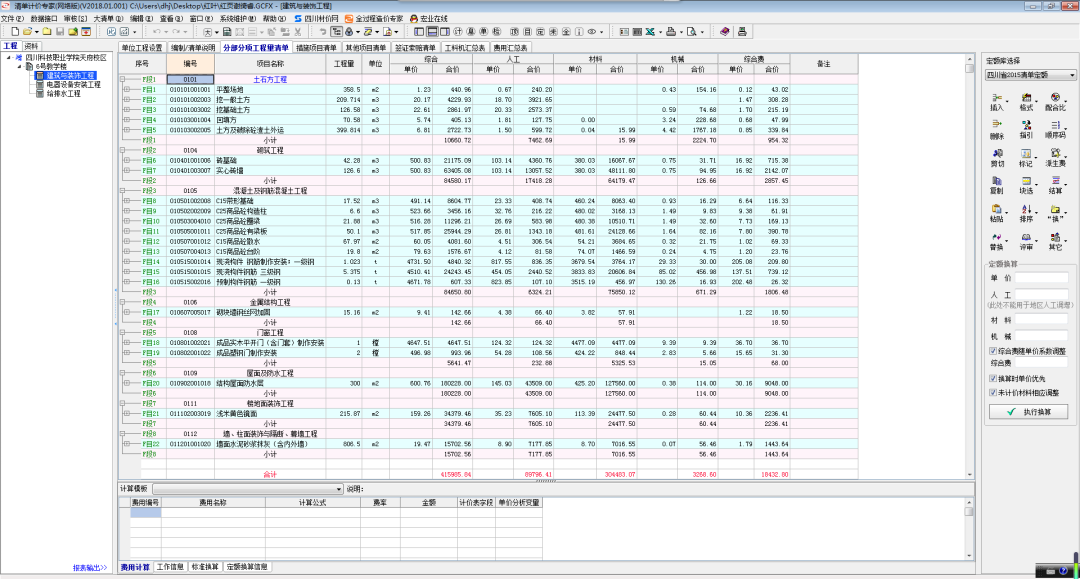
Task: Click the 人工 input field under 定额换算
Action: point(1041,295)
